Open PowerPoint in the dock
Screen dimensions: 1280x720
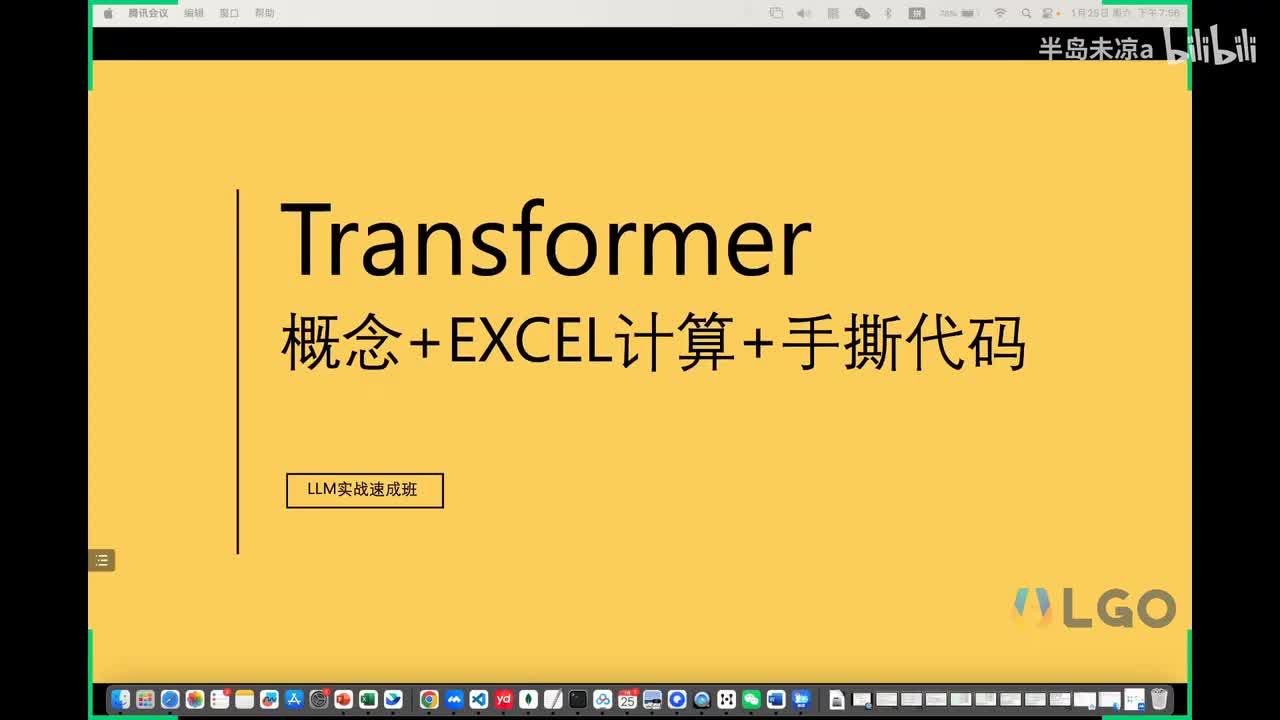pyautogui.click(x=344, y=699)
